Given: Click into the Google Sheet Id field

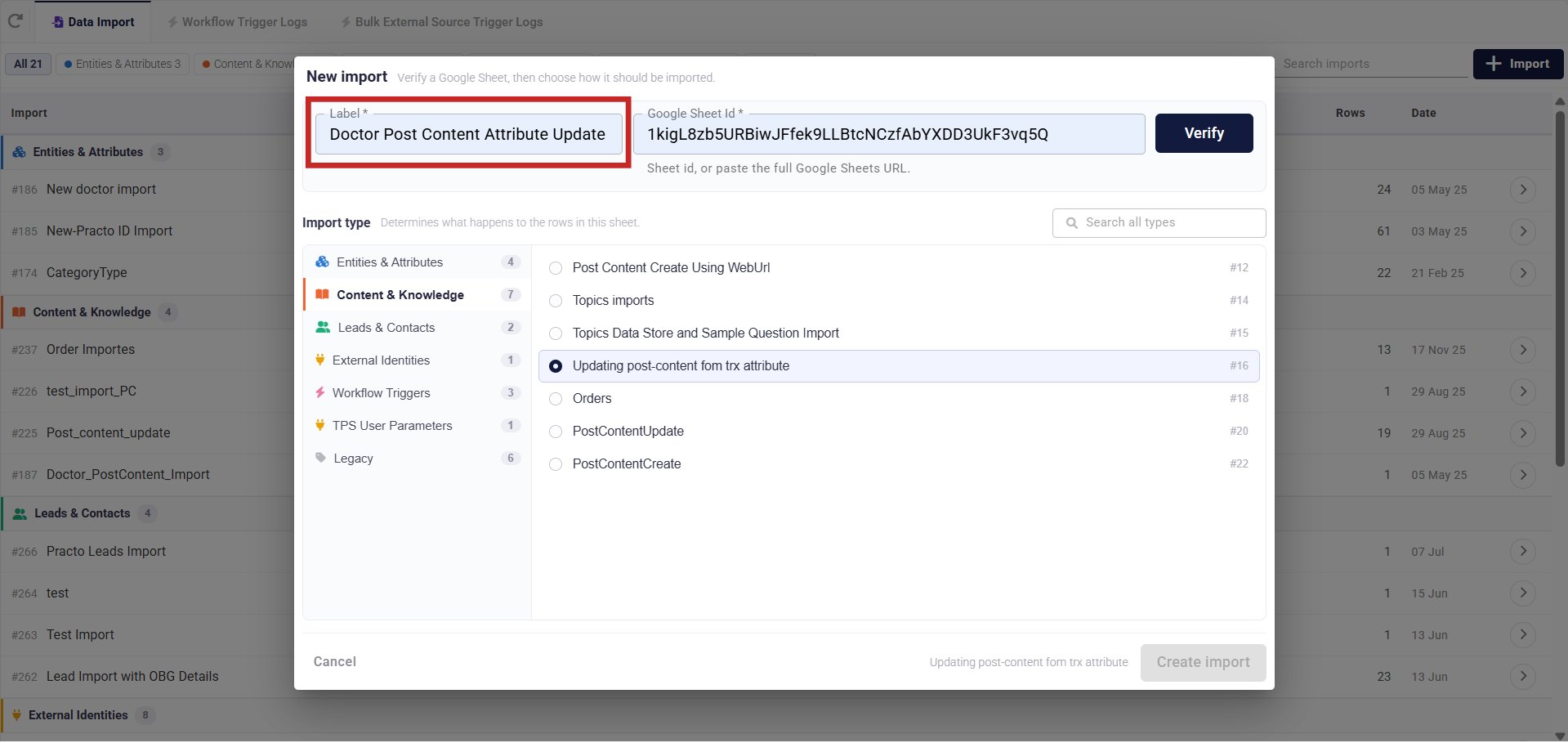Looking at the screenshot, I should click(x=889, y=134).
